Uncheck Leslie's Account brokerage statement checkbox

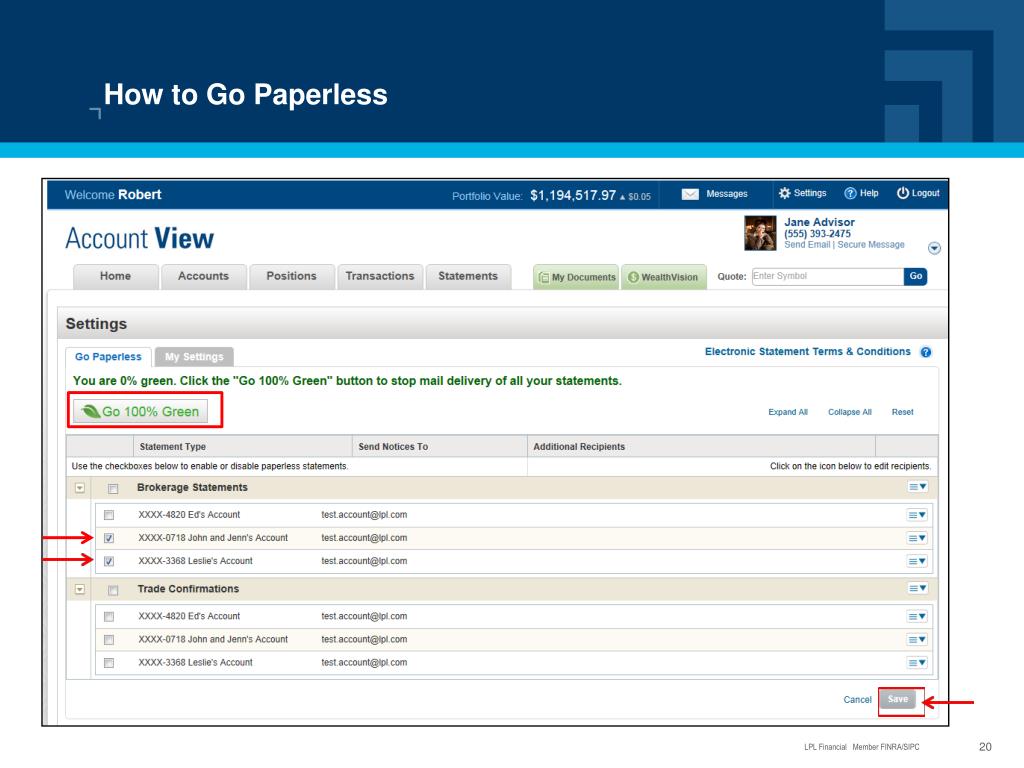tap(109, 561)
